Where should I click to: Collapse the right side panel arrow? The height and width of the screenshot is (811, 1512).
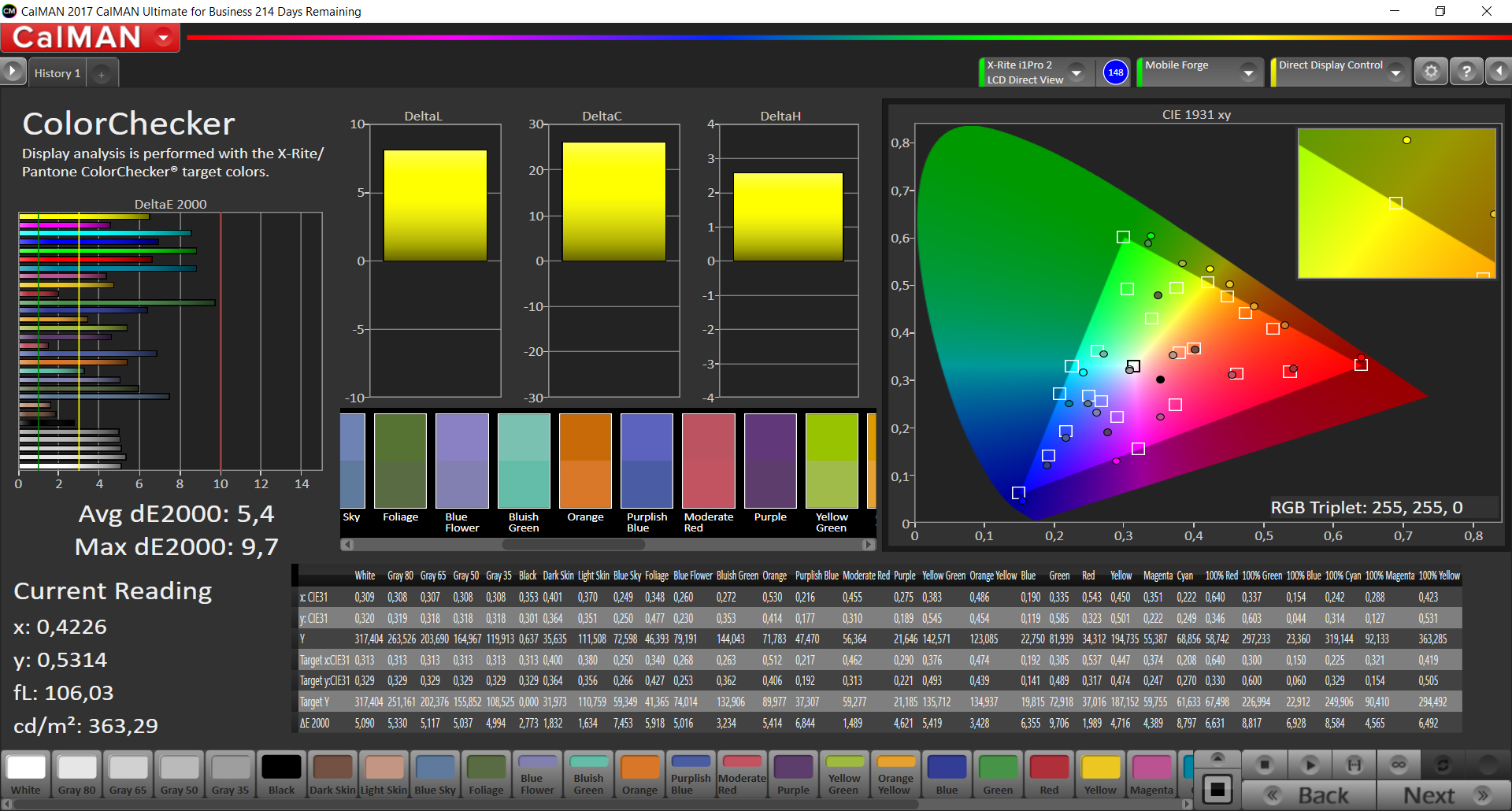coord(1499,72)
